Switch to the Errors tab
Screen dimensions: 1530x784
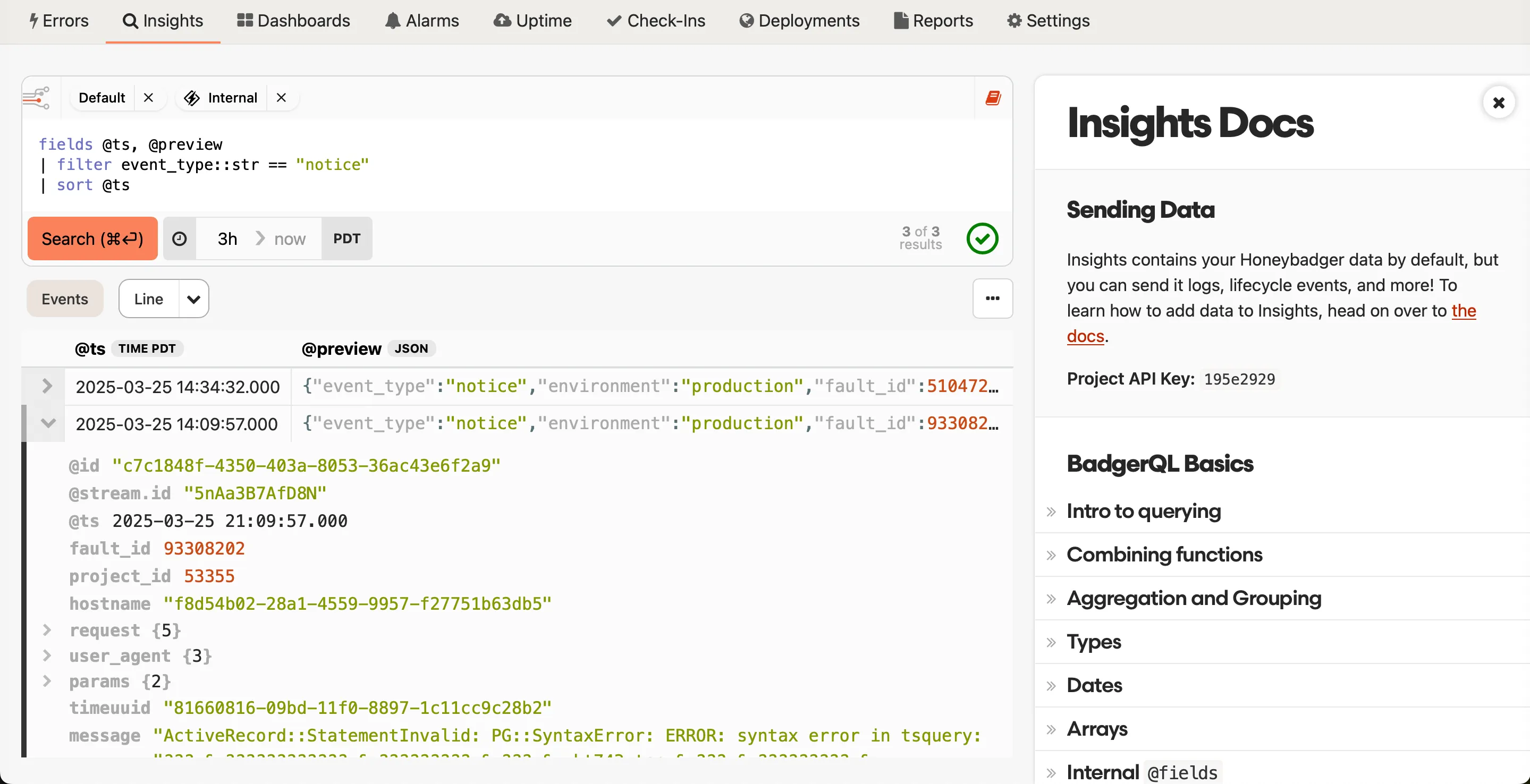(58, 20)
